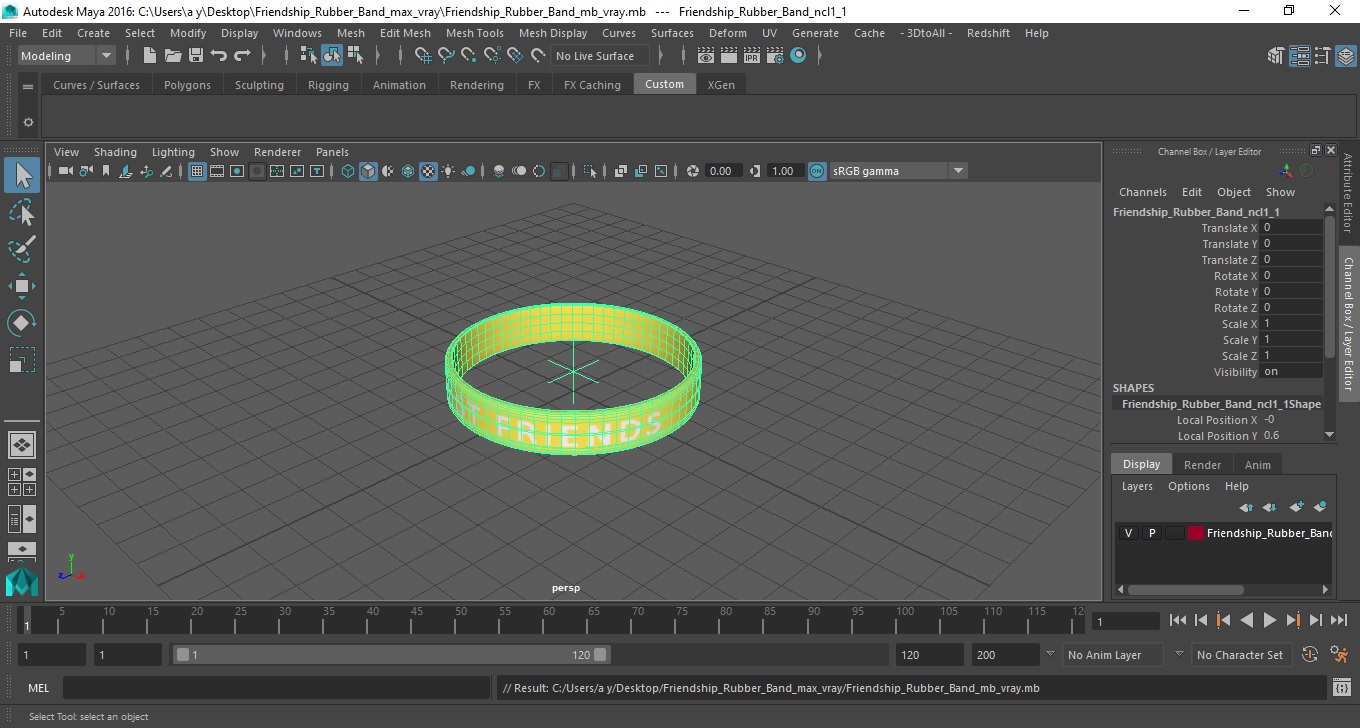The width and height of the screenshot is (1360, 728).
Task: Open the shelf tabs menu icon
Action: [28, 86]
